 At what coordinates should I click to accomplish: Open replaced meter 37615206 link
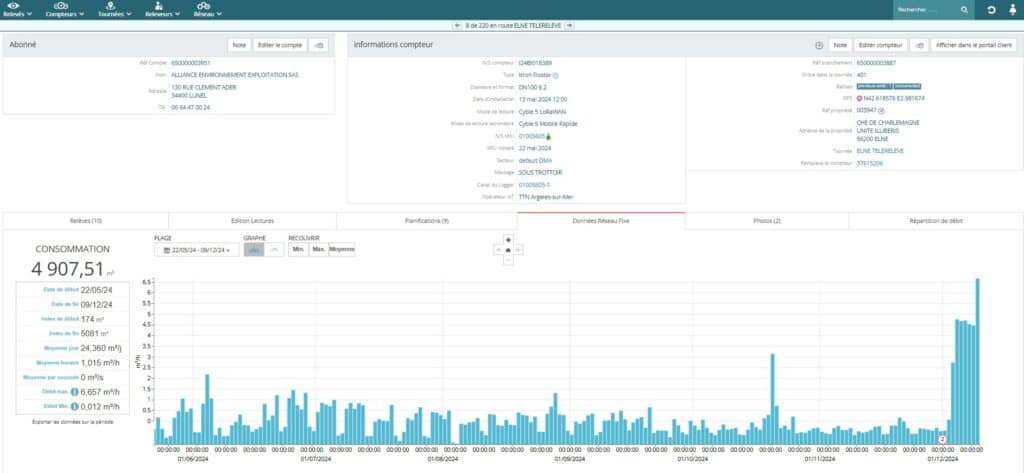[869, 163]
